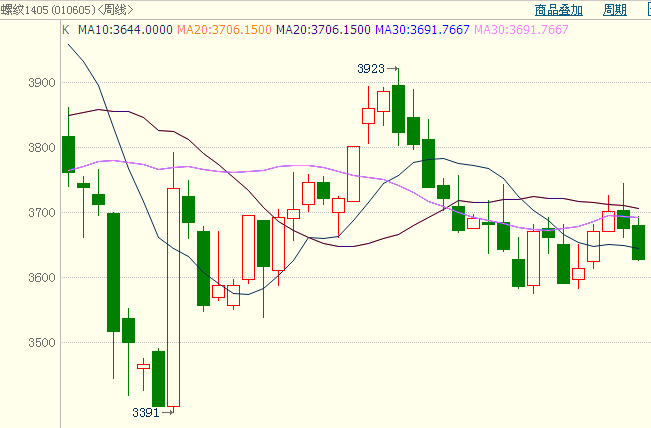Select the tall hollow candle at the 3391 low

point(173,297)
